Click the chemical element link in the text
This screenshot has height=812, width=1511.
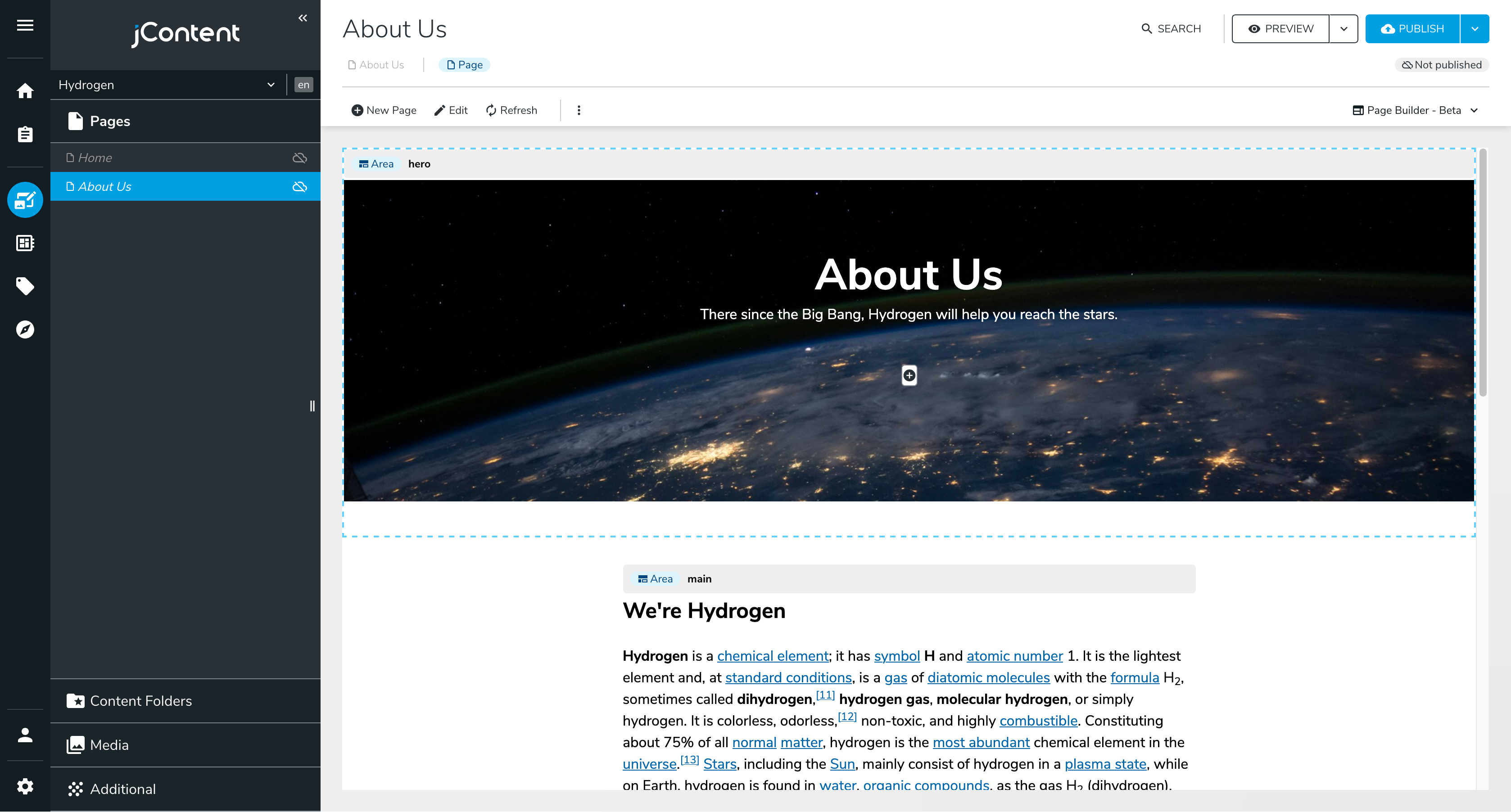(x=772, y=655)
